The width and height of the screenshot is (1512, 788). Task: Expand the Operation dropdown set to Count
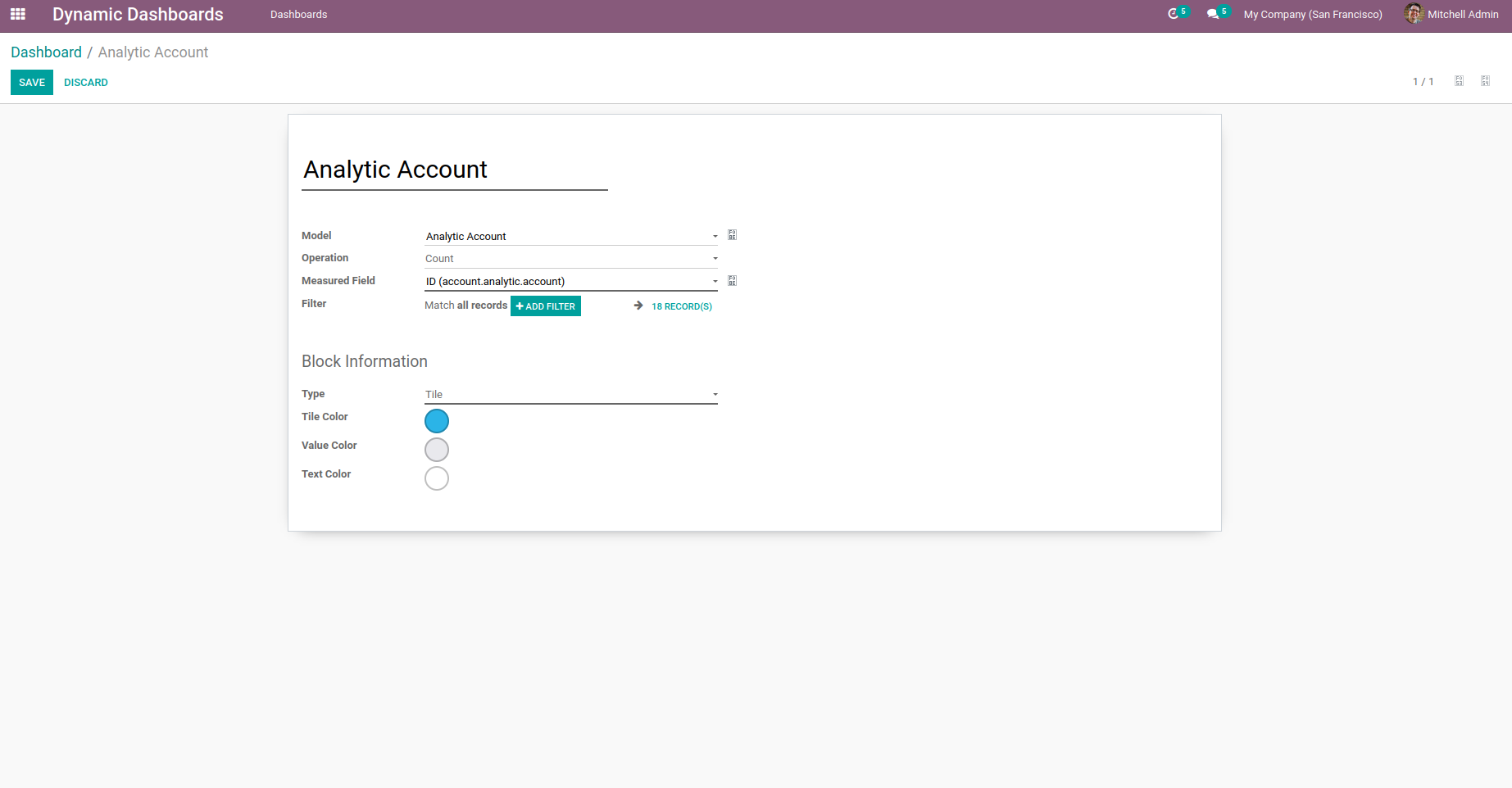click(x=571, y=258)
